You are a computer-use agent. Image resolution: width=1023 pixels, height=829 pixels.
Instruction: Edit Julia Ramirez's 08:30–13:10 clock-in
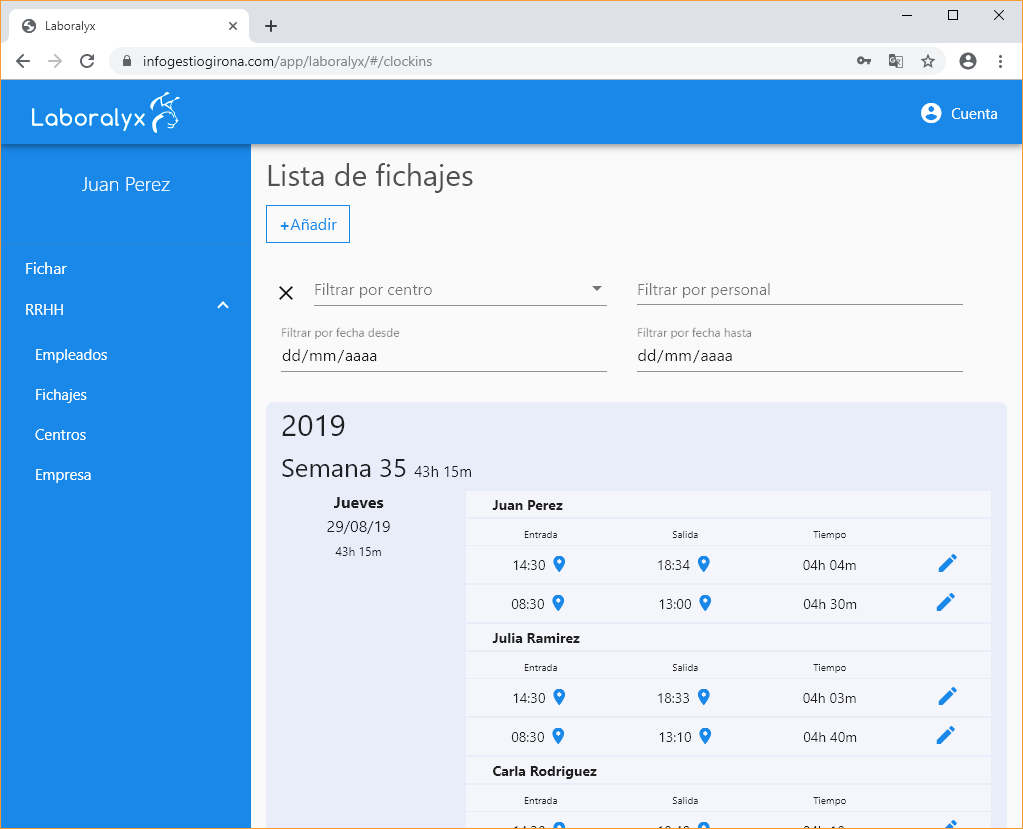pos(946,735)
